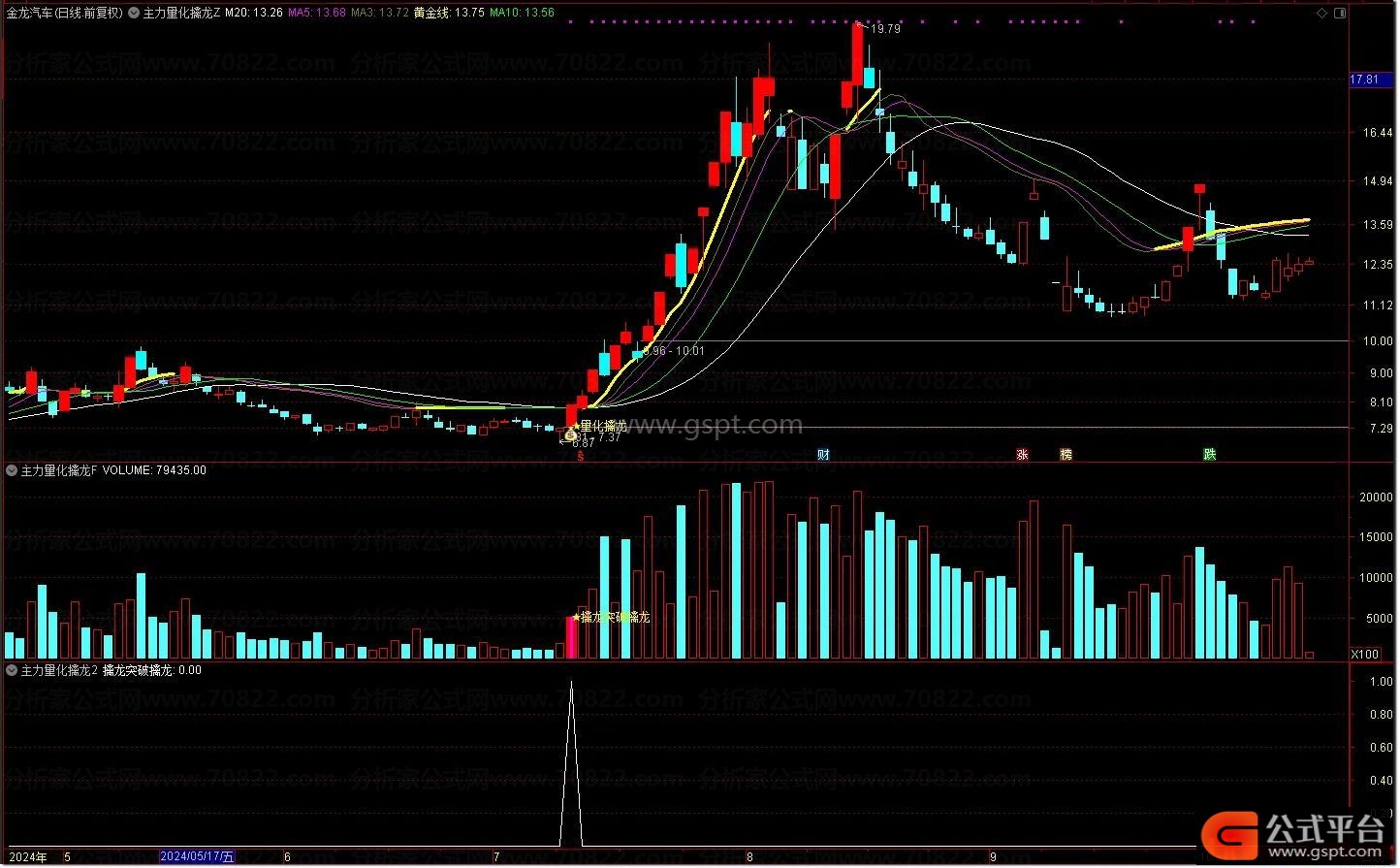Image resolution: width=1400 pixels, height=868 pixels.
Task: Click the MA3: 13.72 value
Action: (x=380, y=14)
